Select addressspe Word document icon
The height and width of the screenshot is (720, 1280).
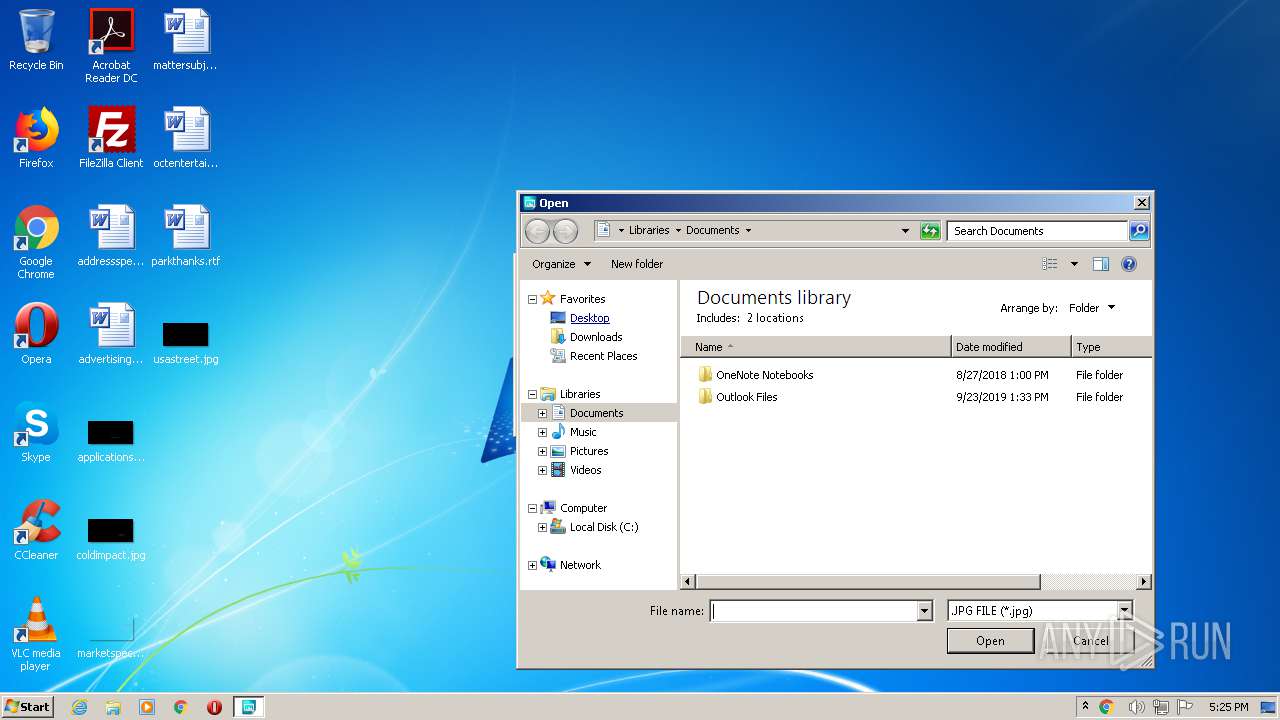[111, 237]
